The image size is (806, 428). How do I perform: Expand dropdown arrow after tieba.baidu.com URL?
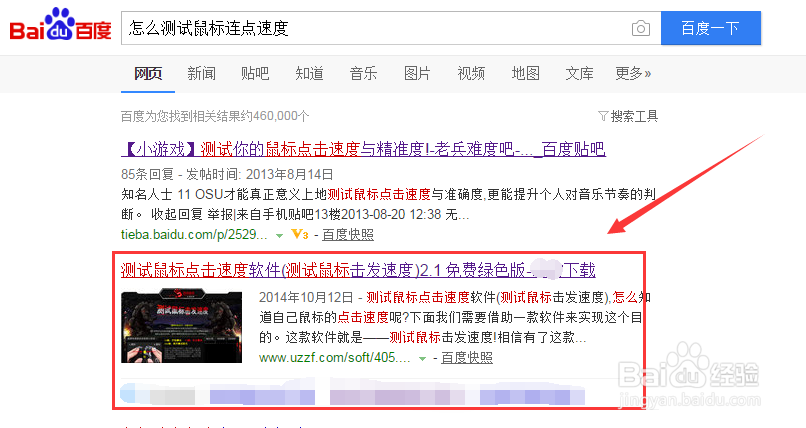tap(279, 236)
